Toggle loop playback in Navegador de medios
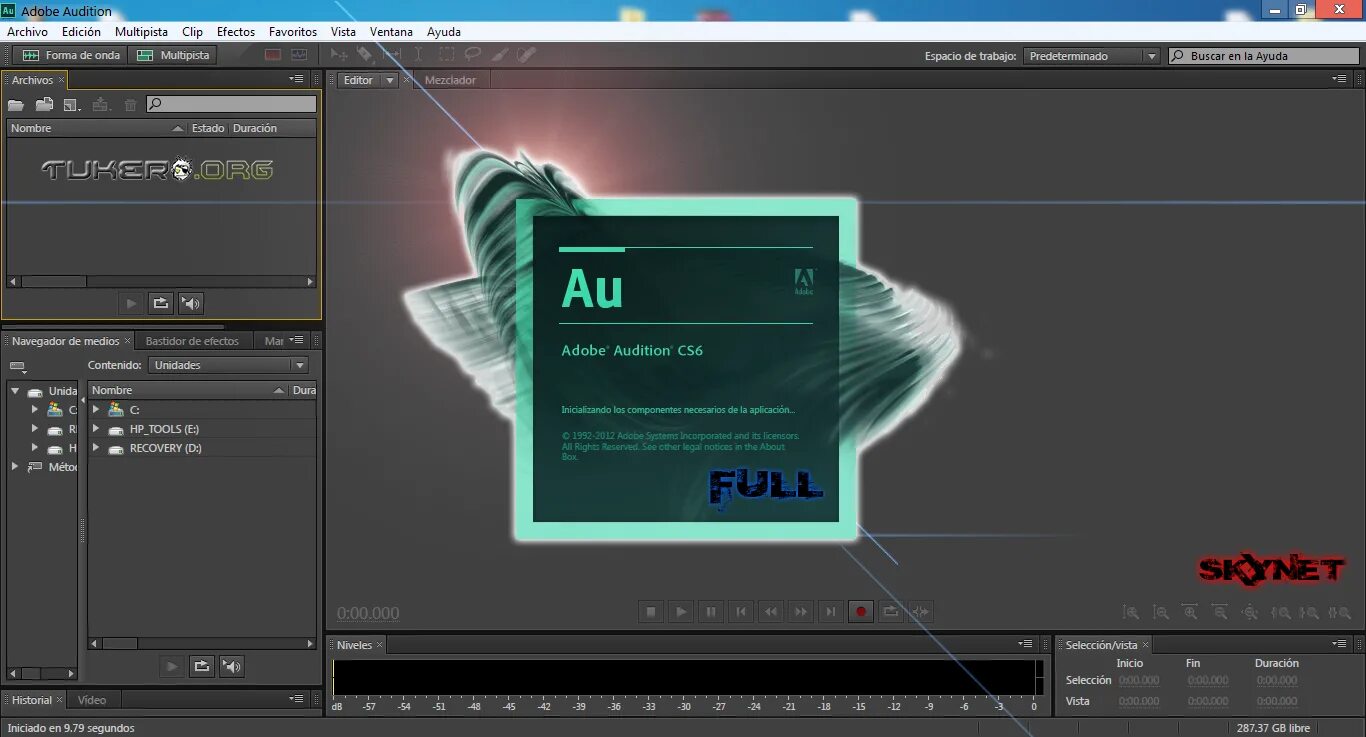1366x737 pixels. 202,666
